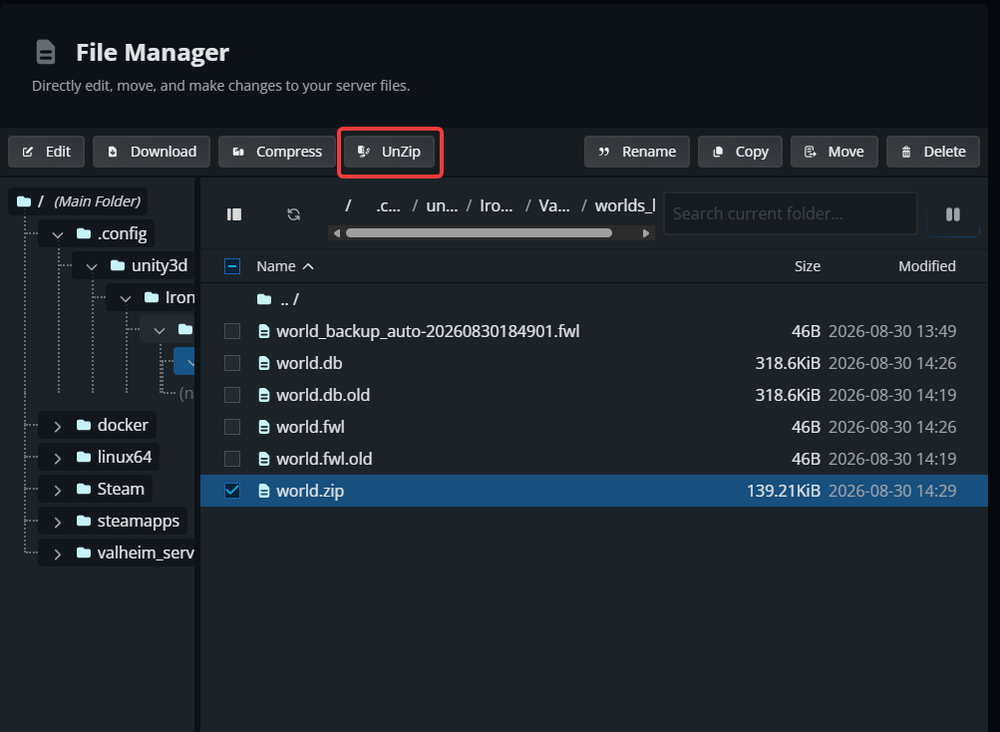
Task: Expand the valheim_serv tree folder
Action: pyautogui.click(x=57, y=554)
